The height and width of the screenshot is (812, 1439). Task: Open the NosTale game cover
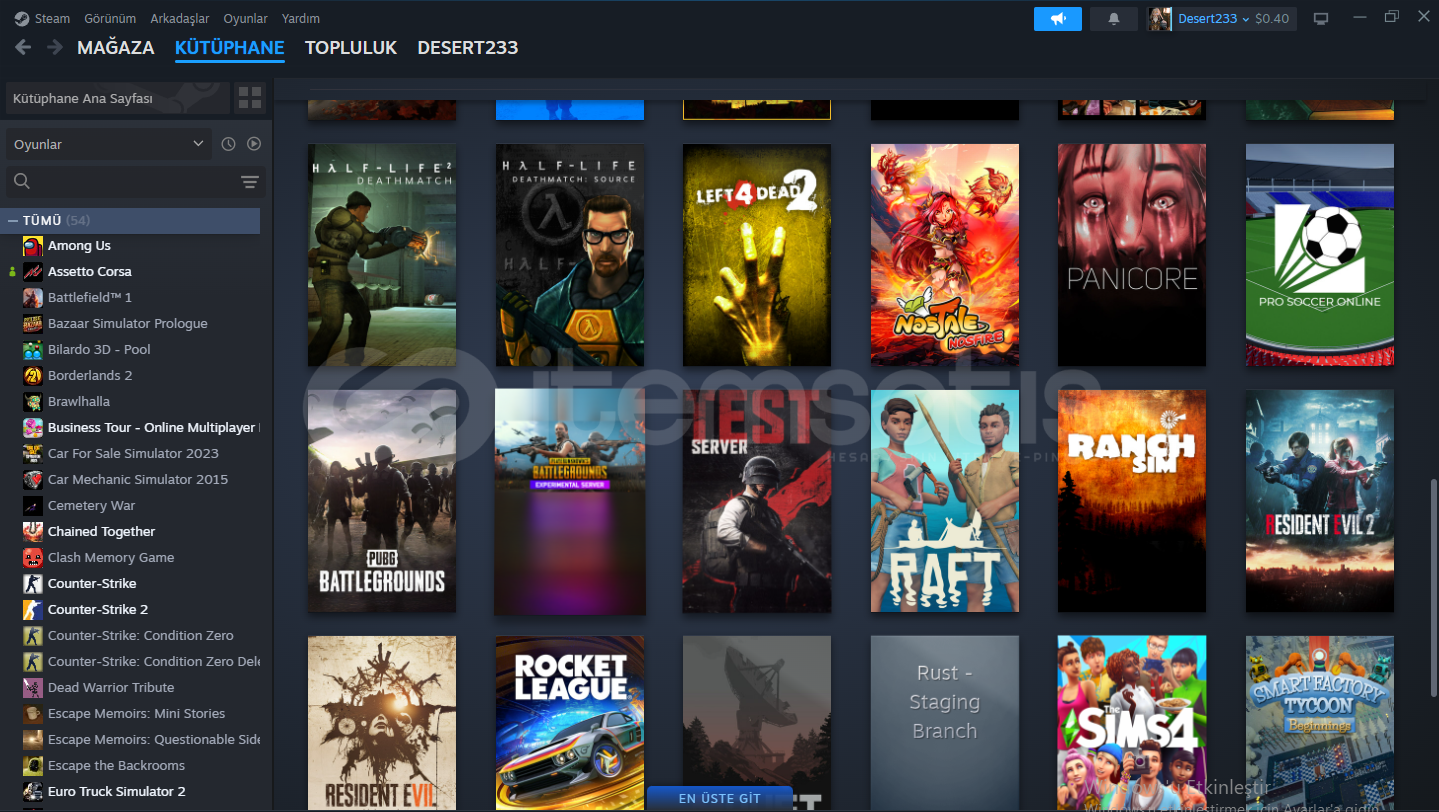click(945, 255)
